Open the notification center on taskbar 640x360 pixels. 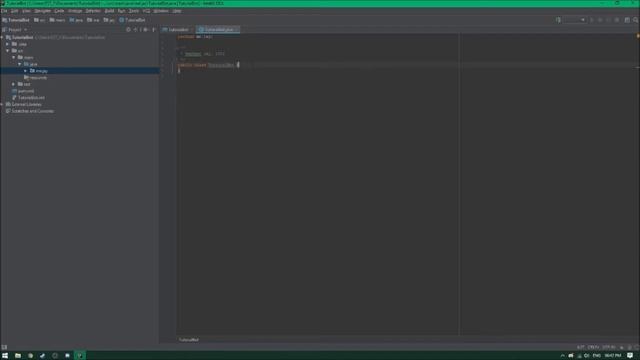tap(630, 356)
